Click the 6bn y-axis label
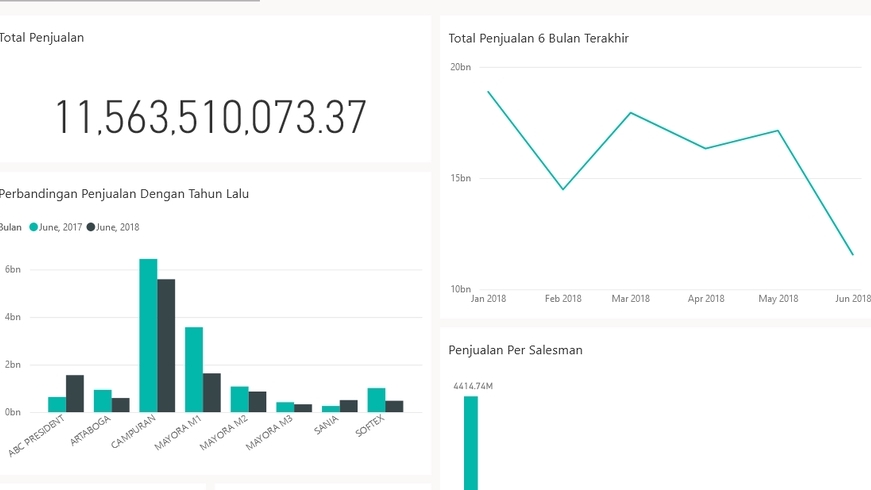This screenshot has height=490, width=871. (12, 269)
